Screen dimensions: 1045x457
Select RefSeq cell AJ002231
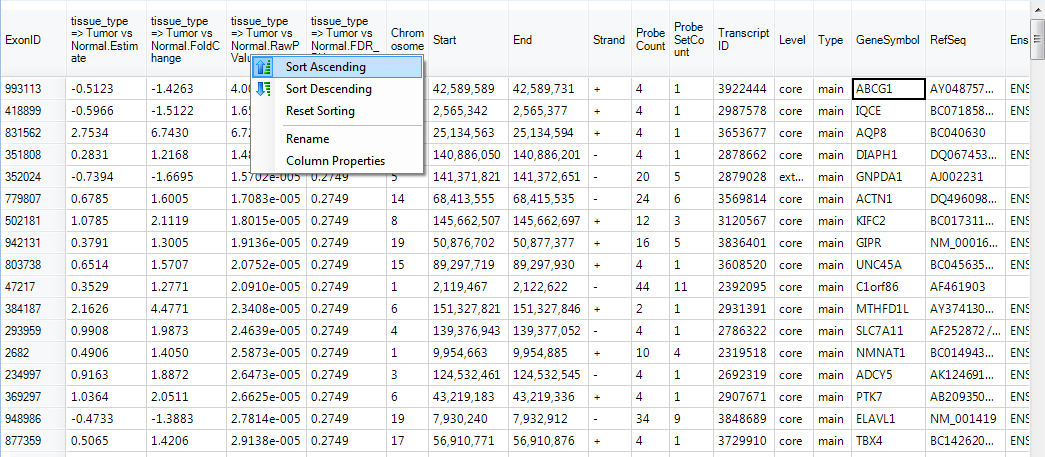pos(966,177)
